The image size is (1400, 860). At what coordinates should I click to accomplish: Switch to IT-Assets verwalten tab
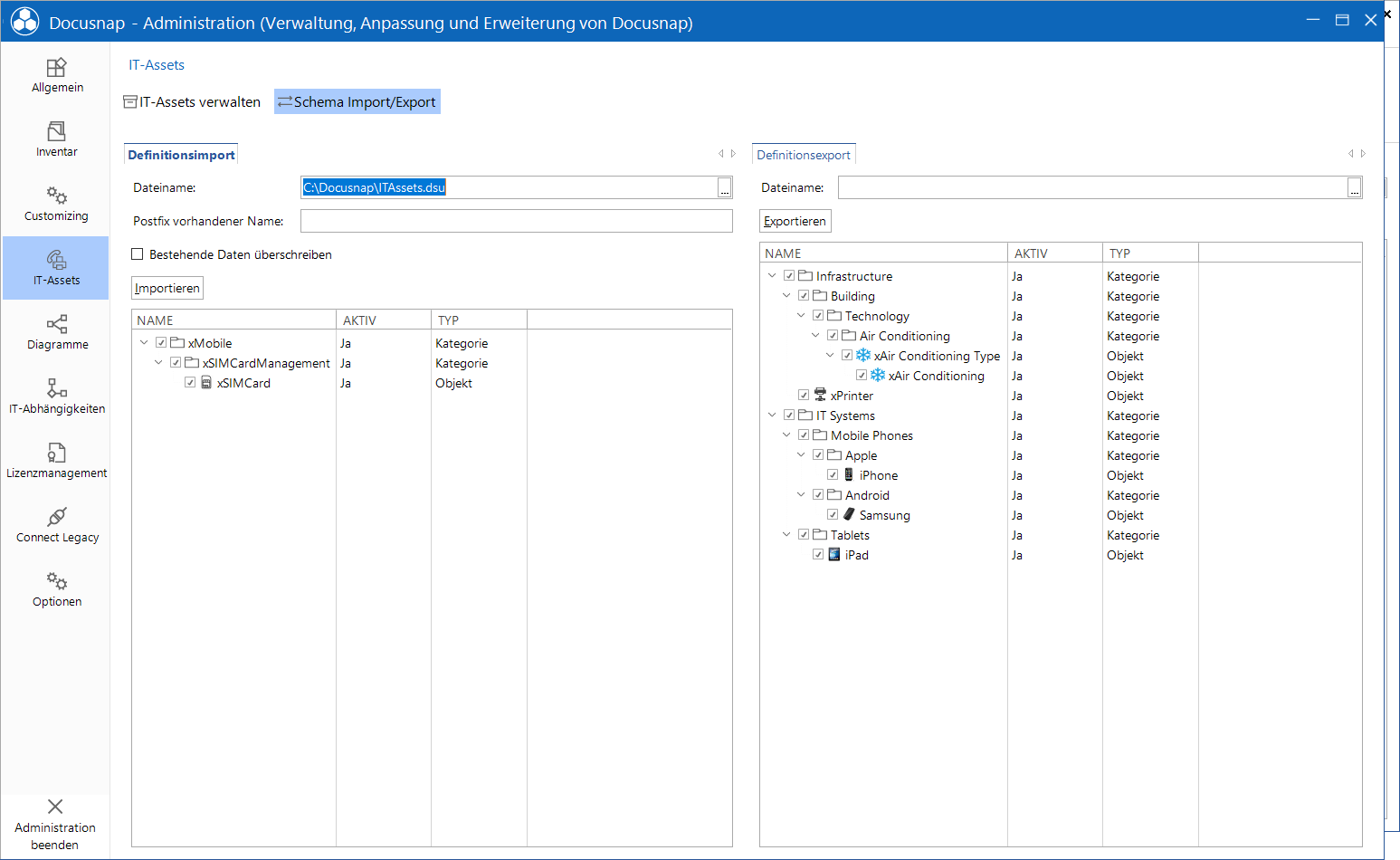192,102
